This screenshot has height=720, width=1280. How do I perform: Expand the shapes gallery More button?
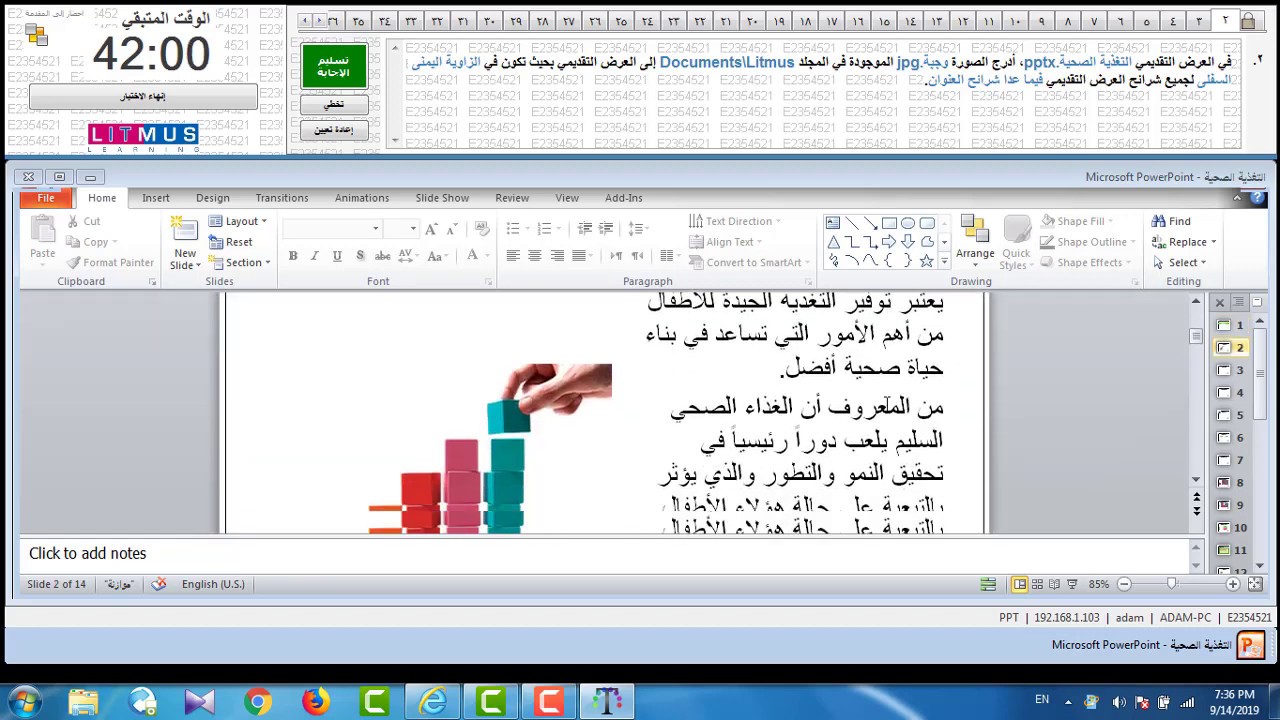point(944,262)
